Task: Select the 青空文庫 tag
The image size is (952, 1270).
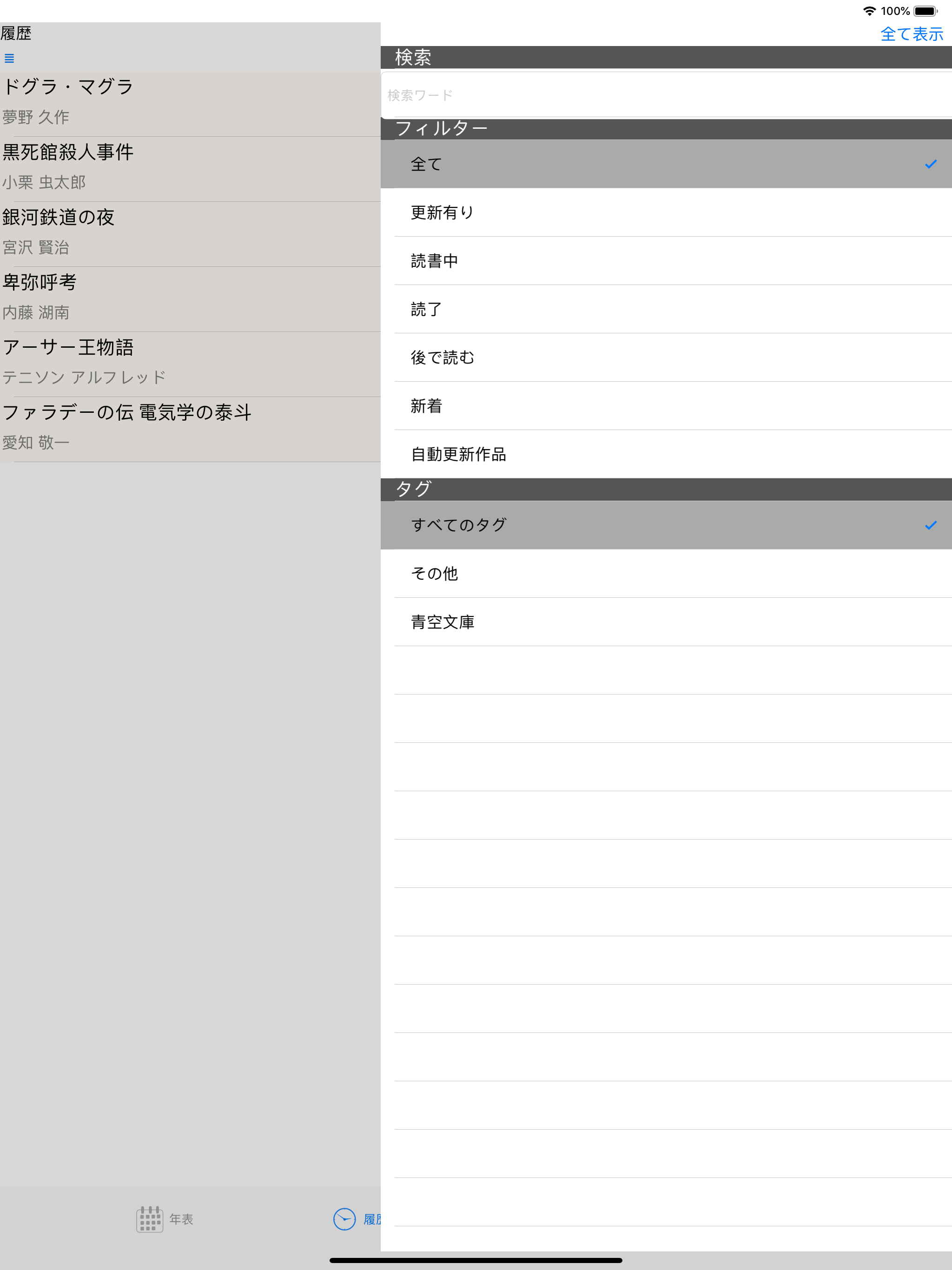Action: point(666,622)
